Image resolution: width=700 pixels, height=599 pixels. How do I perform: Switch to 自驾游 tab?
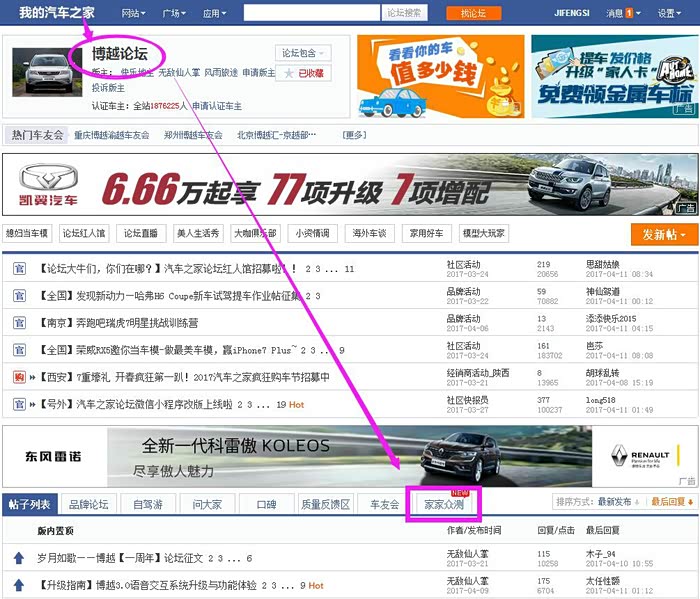(148, 504)
